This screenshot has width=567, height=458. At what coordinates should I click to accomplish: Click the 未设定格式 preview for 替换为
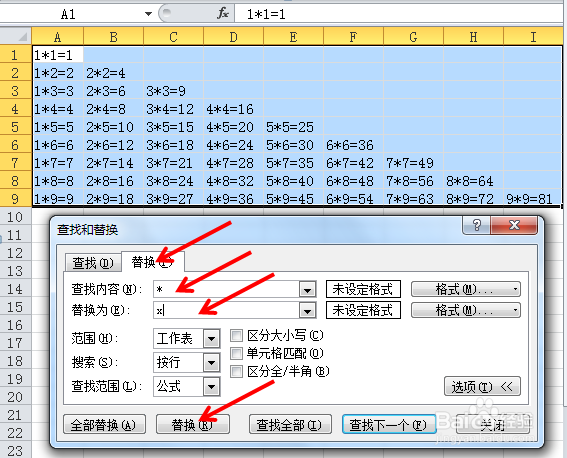point(363,310)
